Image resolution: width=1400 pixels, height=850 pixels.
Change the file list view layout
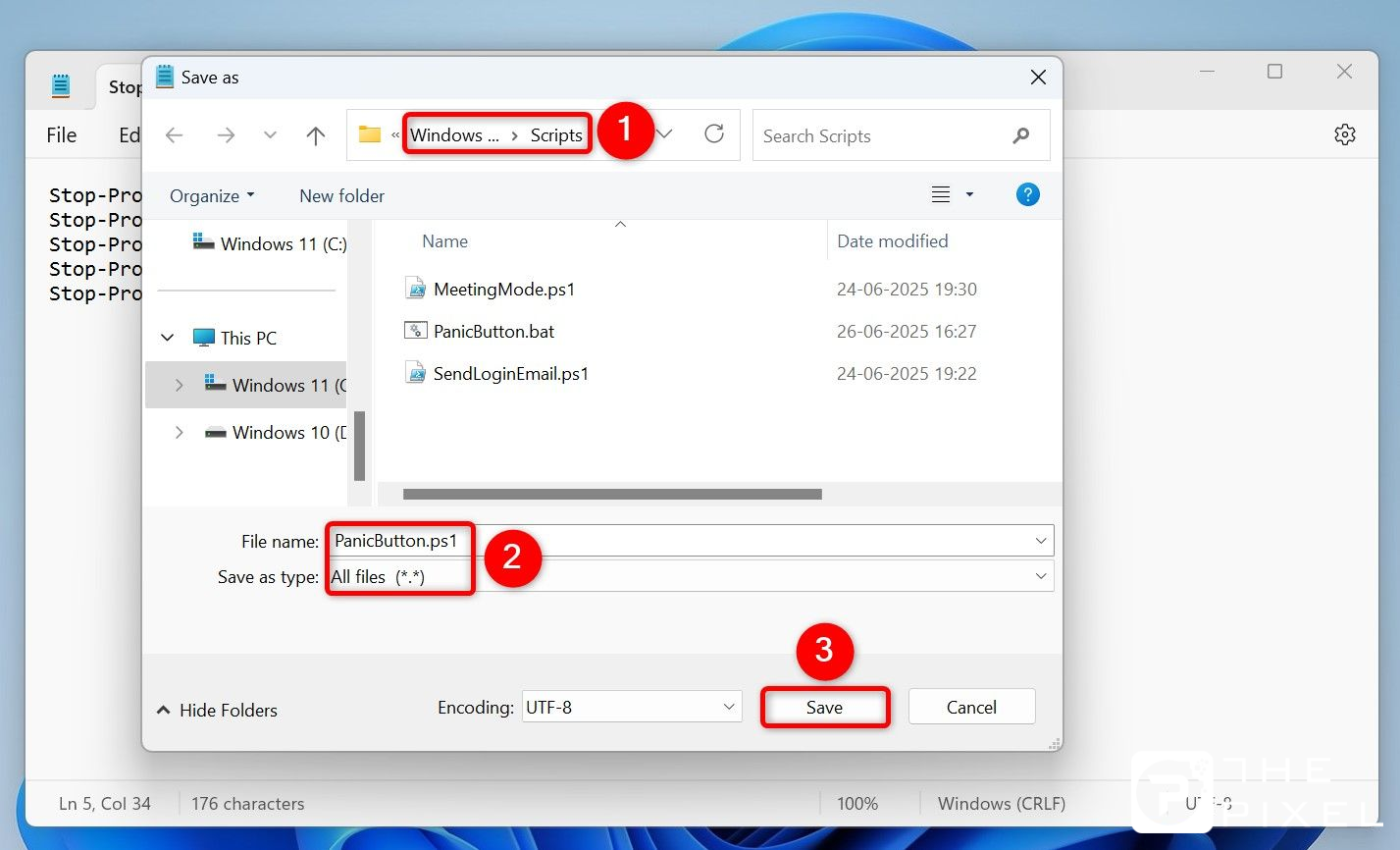pyautogui.click(x=942, y=194)
